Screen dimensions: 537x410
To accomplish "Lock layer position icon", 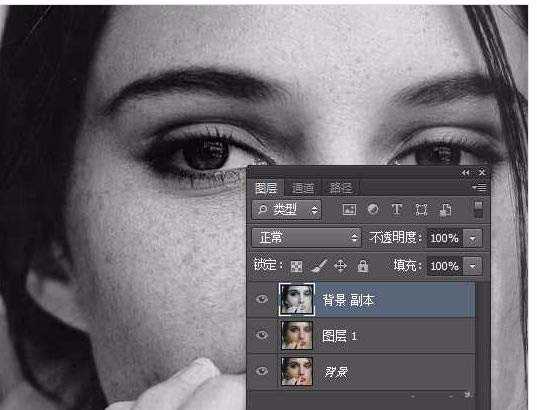I will (x=340, y=266).
